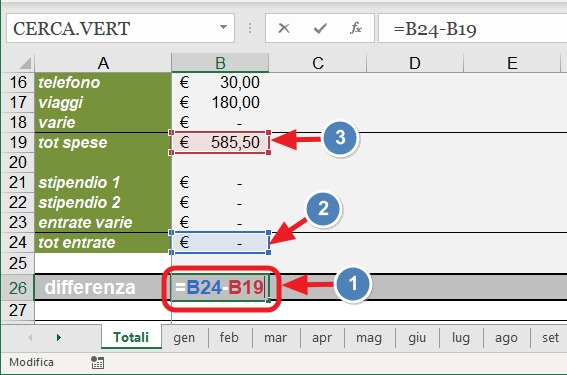Screen dimensions: 567x375
Task: Click the stipendio 2 label cell
Action: [103, 203]
